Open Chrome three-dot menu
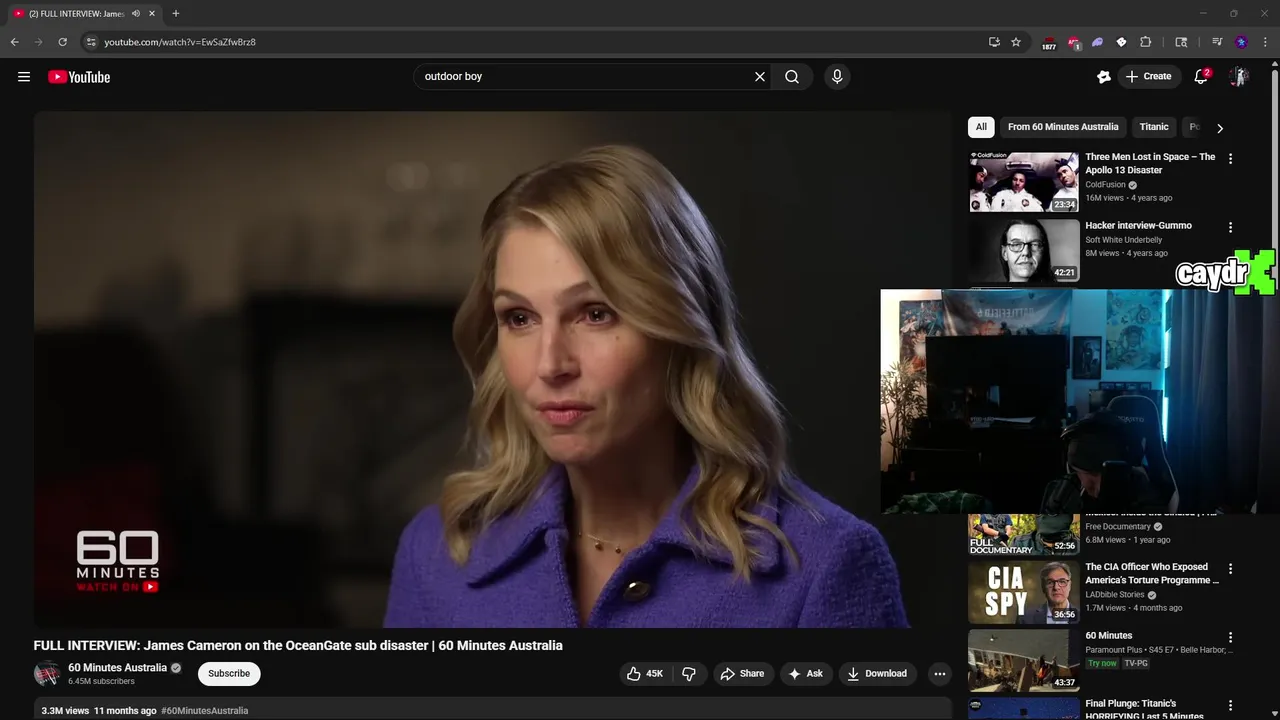Screen dimensions: 1280x720 point(1265,42)
